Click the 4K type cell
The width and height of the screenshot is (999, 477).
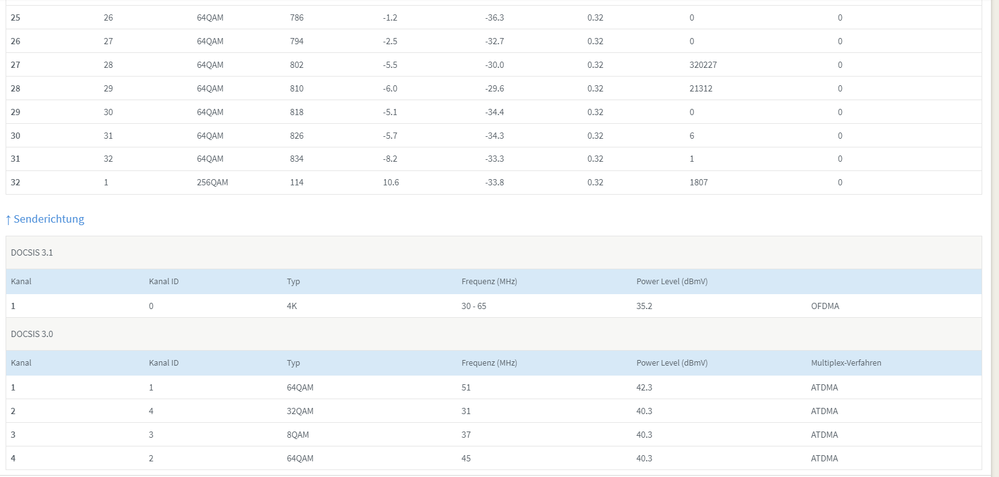(292, 306)
